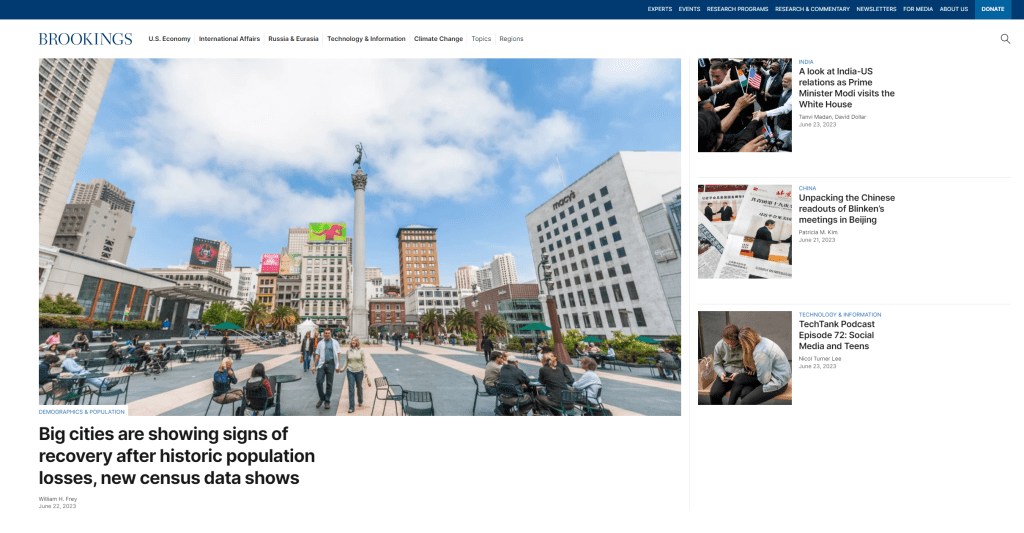Image resolution: width=1024 pixels, height=533 pixels.
Task: Open the U.S. Economy menu
Action: 169,39
